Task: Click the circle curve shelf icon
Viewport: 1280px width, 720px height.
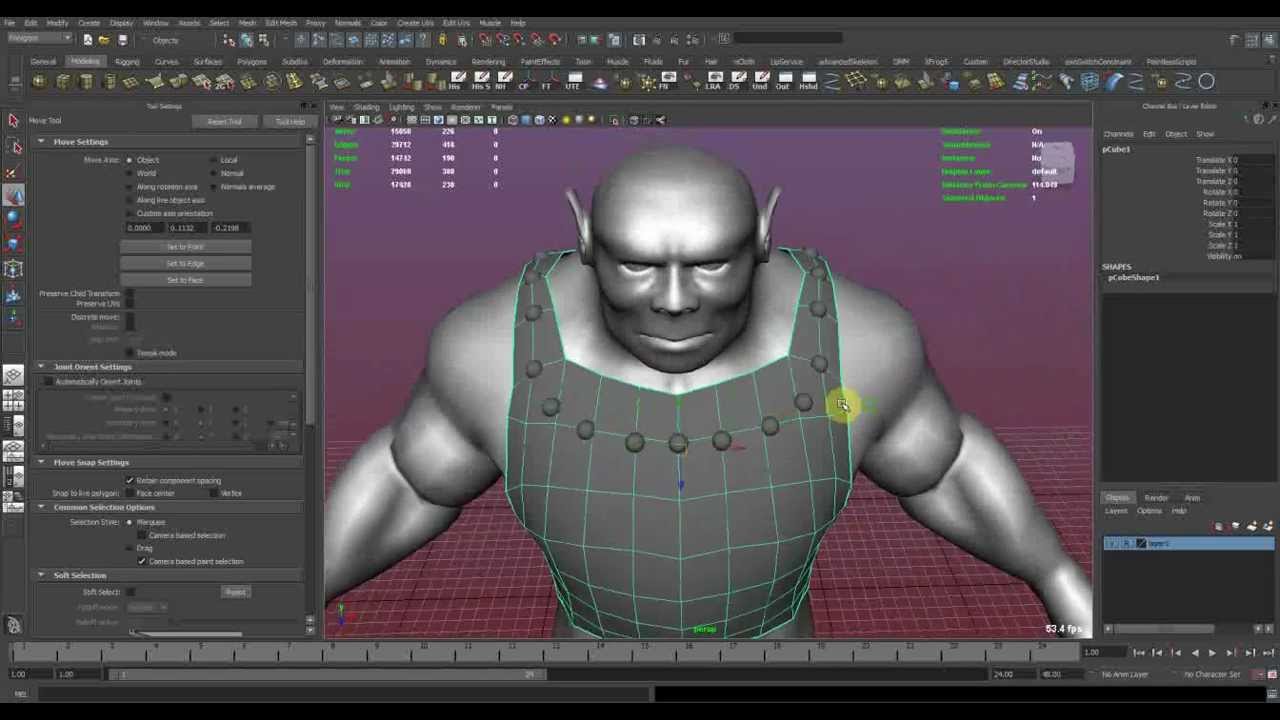Action: click(1206, 82)
